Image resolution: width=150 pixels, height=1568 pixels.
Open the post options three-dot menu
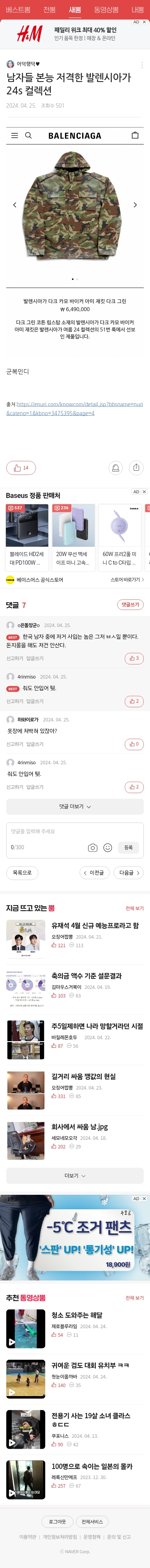(142, 65)
